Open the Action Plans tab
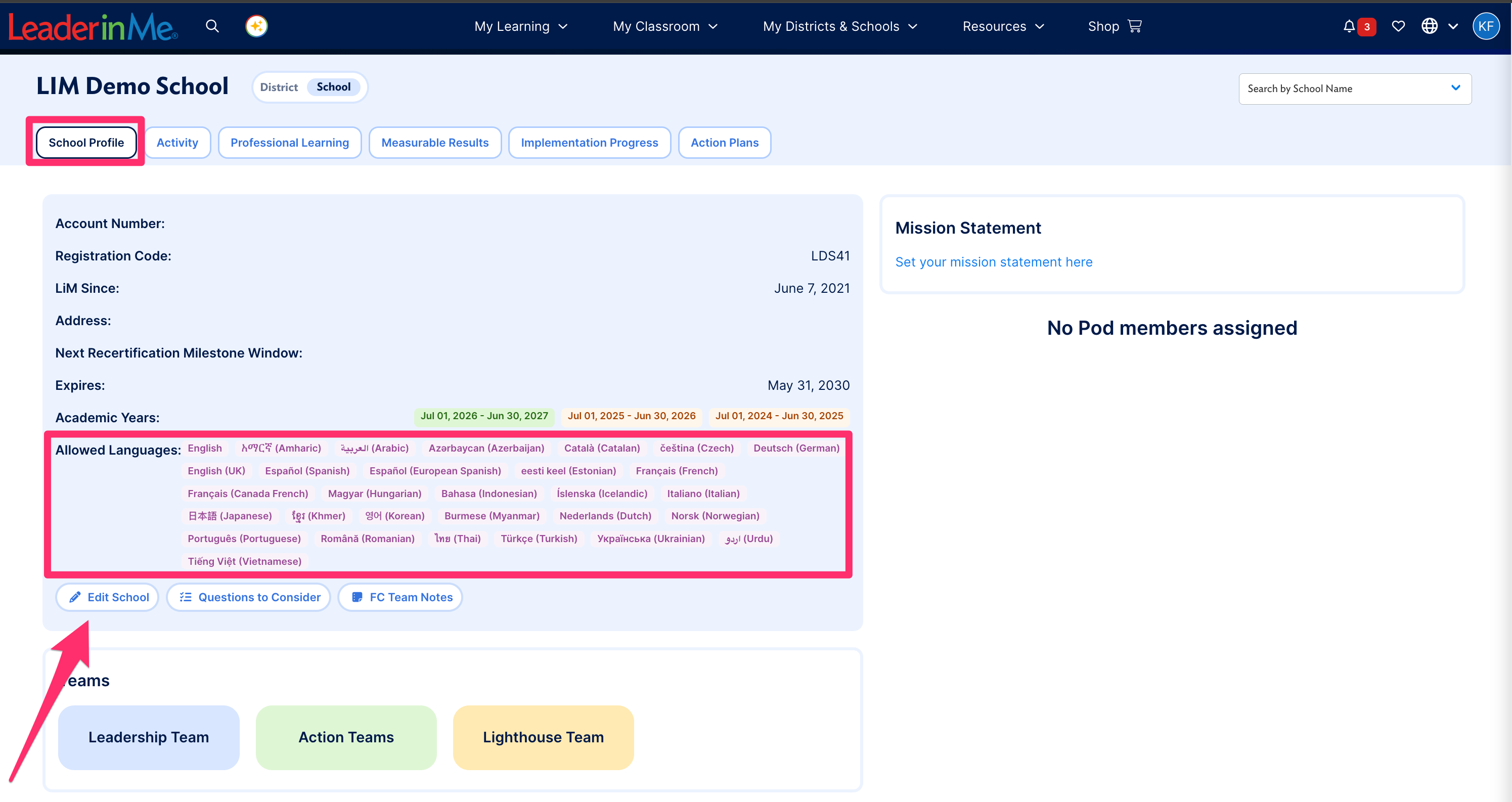 (724, 143)
